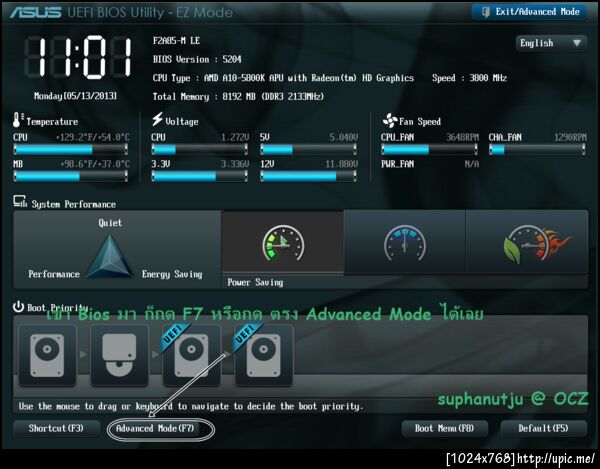Click the MB temperature bar
600x469 pixels.
point(71,176)
